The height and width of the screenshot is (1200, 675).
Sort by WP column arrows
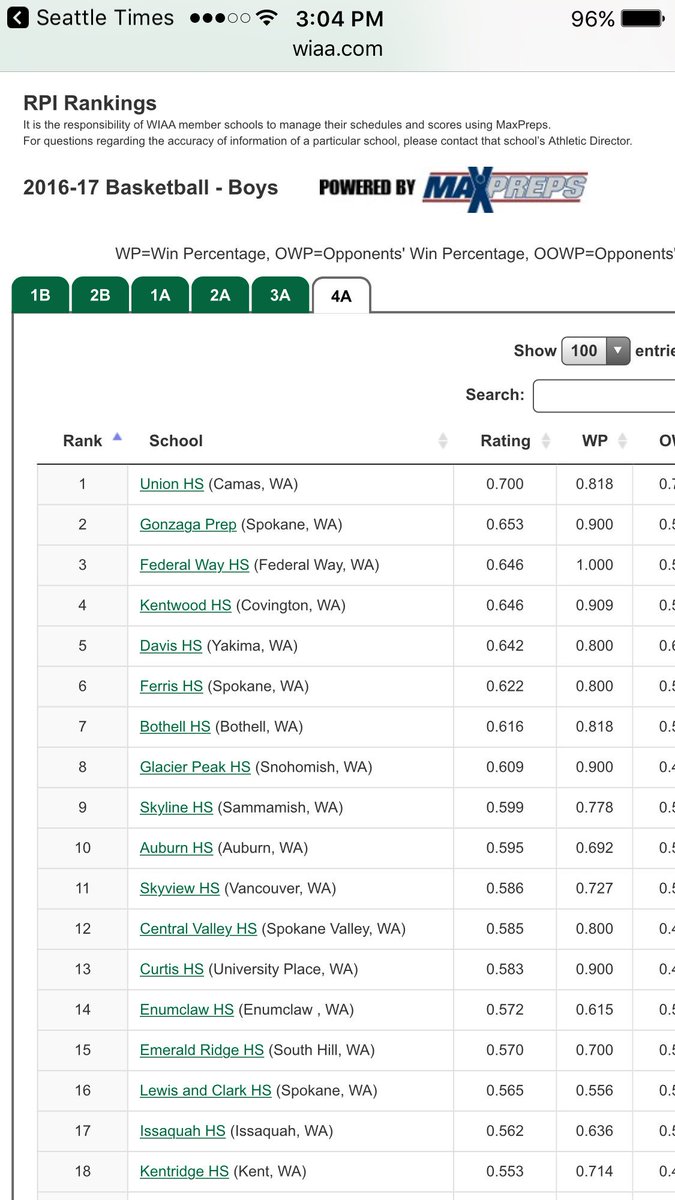pyautogui.click(x=622, y=441)
